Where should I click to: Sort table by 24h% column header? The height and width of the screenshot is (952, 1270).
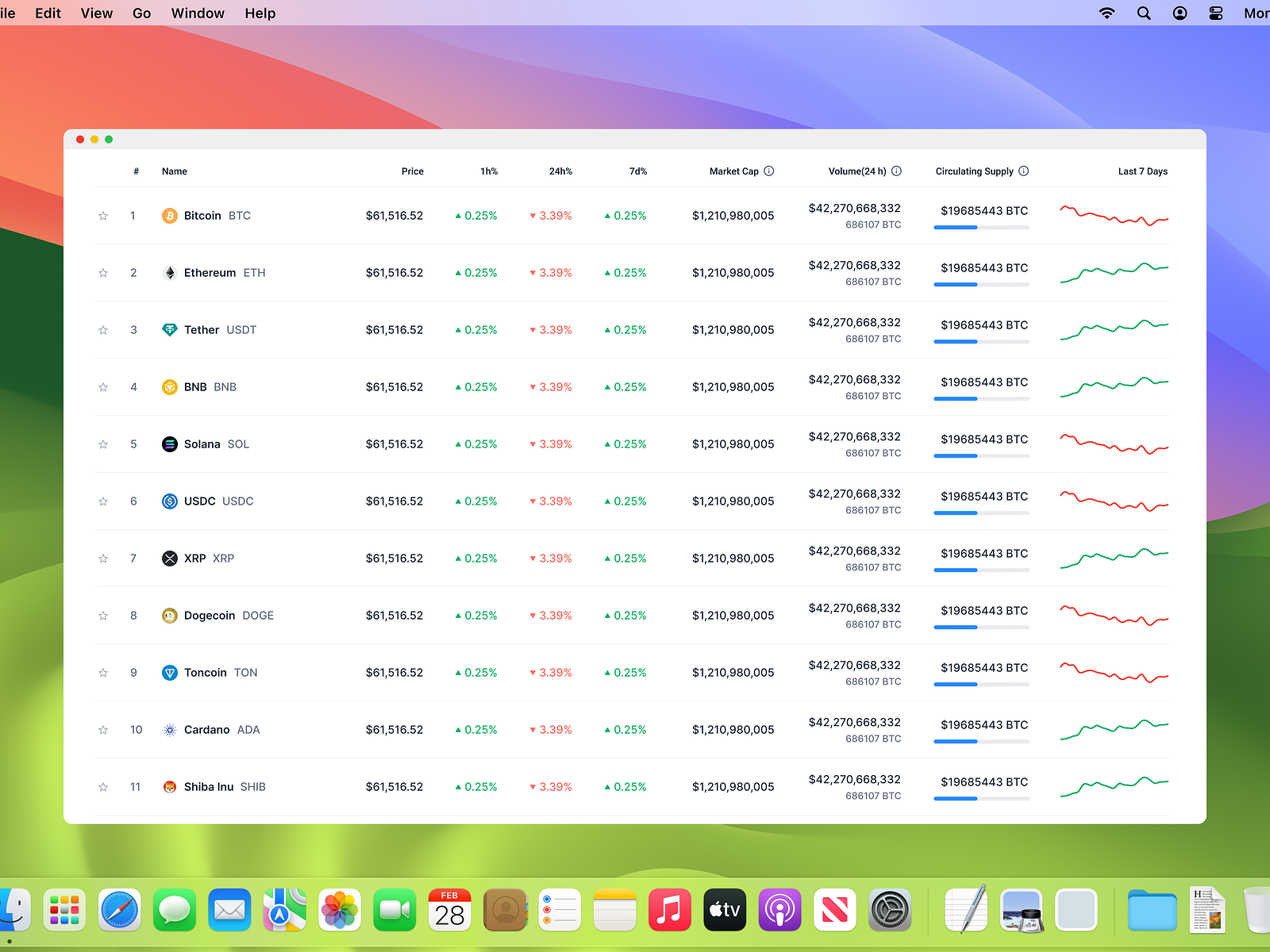pyautogui.click(x=560, y=171)
